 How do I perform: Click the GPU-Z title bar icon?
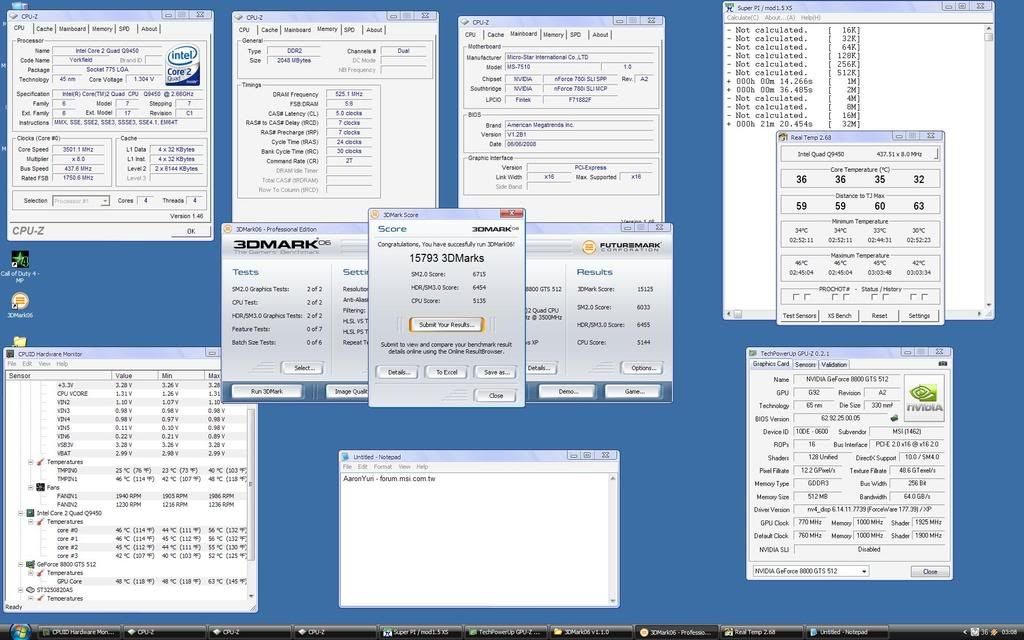click(753, 353)
